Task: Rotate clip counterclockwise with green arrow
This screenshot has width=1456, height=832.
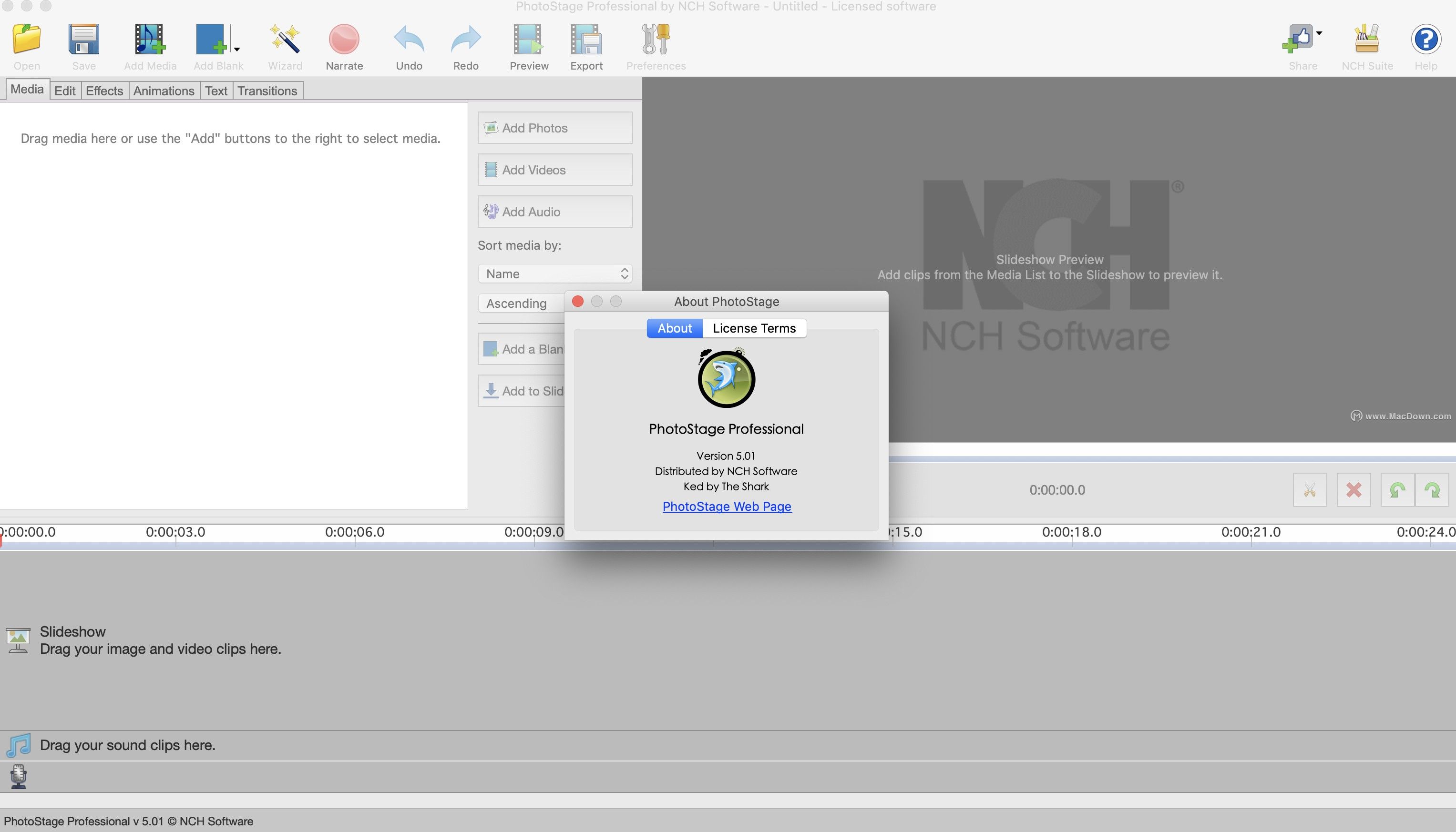Action: coord(1397,490)
